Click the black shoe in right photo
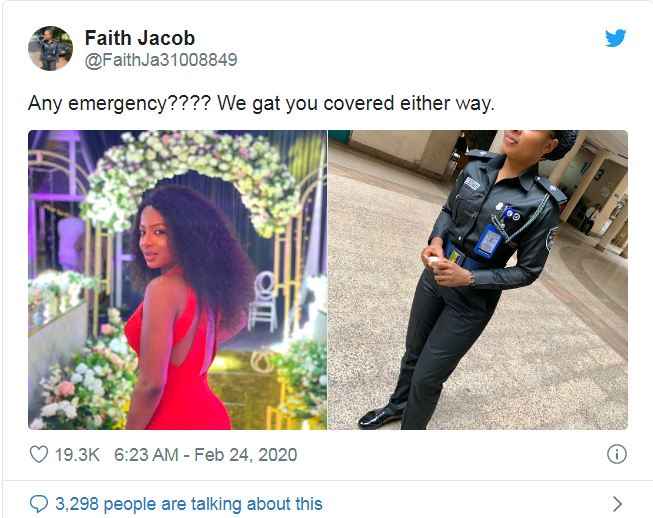Image resolution: width=653 pixels, height=518 pixels. [x=380, y=416]
